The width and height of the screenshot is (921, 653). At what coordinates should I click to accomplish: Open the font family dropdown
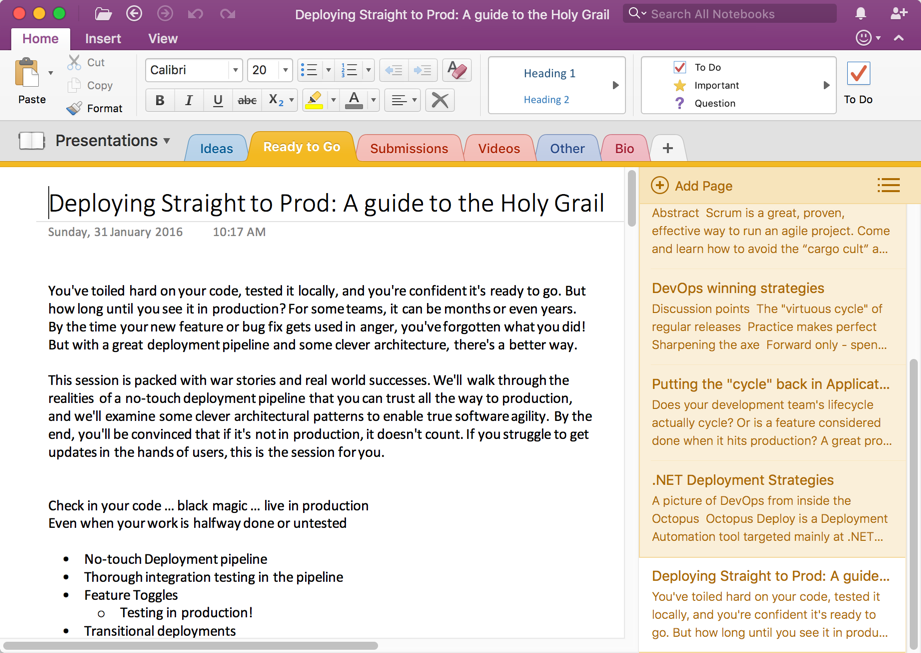click(193, 70)
